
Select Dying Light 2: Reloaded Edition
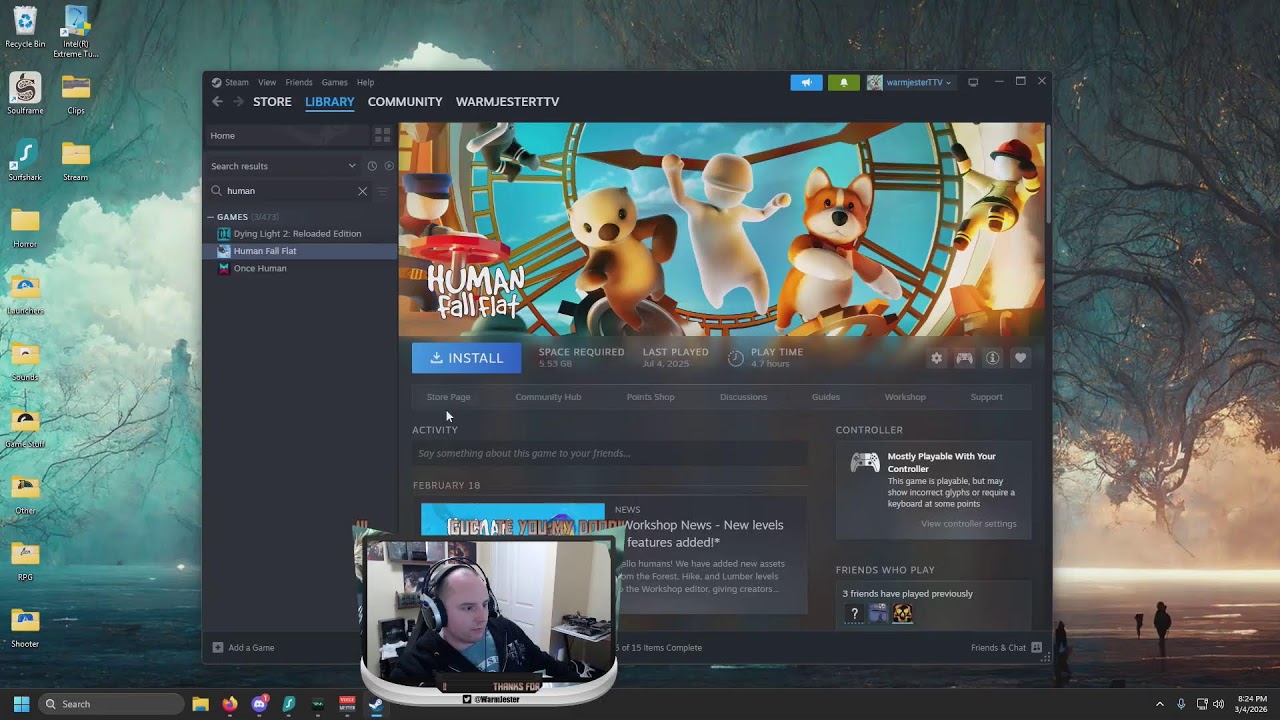pos(297,234)
